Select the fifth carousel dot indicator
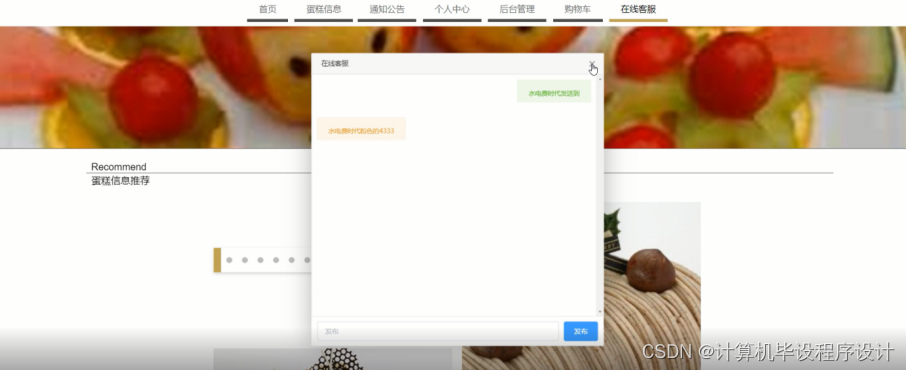Screen dimensions: 910x371 [x=292, y=260]
